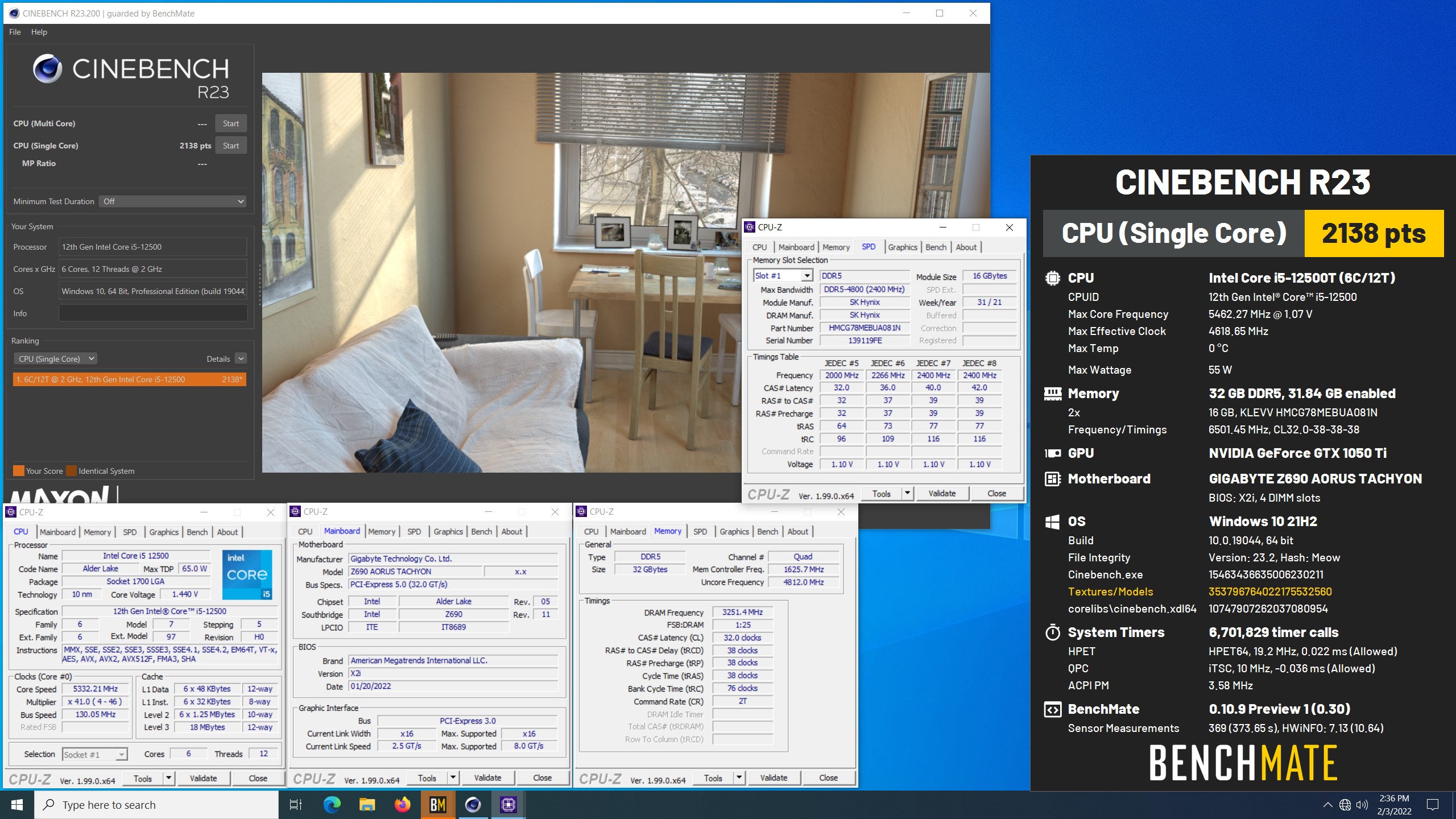The height and width of the screenshot is (819, 1456).
Task: Open Firefox from taskbar
Action: tap(402, 805)
